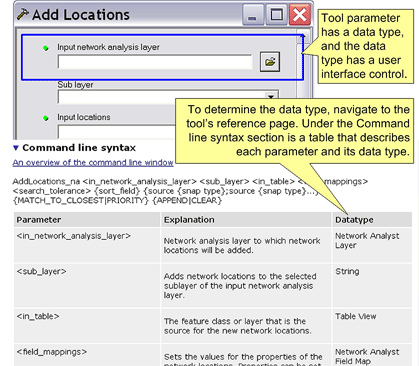This screenshot has height=366, width=419.
Task: Select the <field_mappings> parameter cell
Action: coord(87,355)
